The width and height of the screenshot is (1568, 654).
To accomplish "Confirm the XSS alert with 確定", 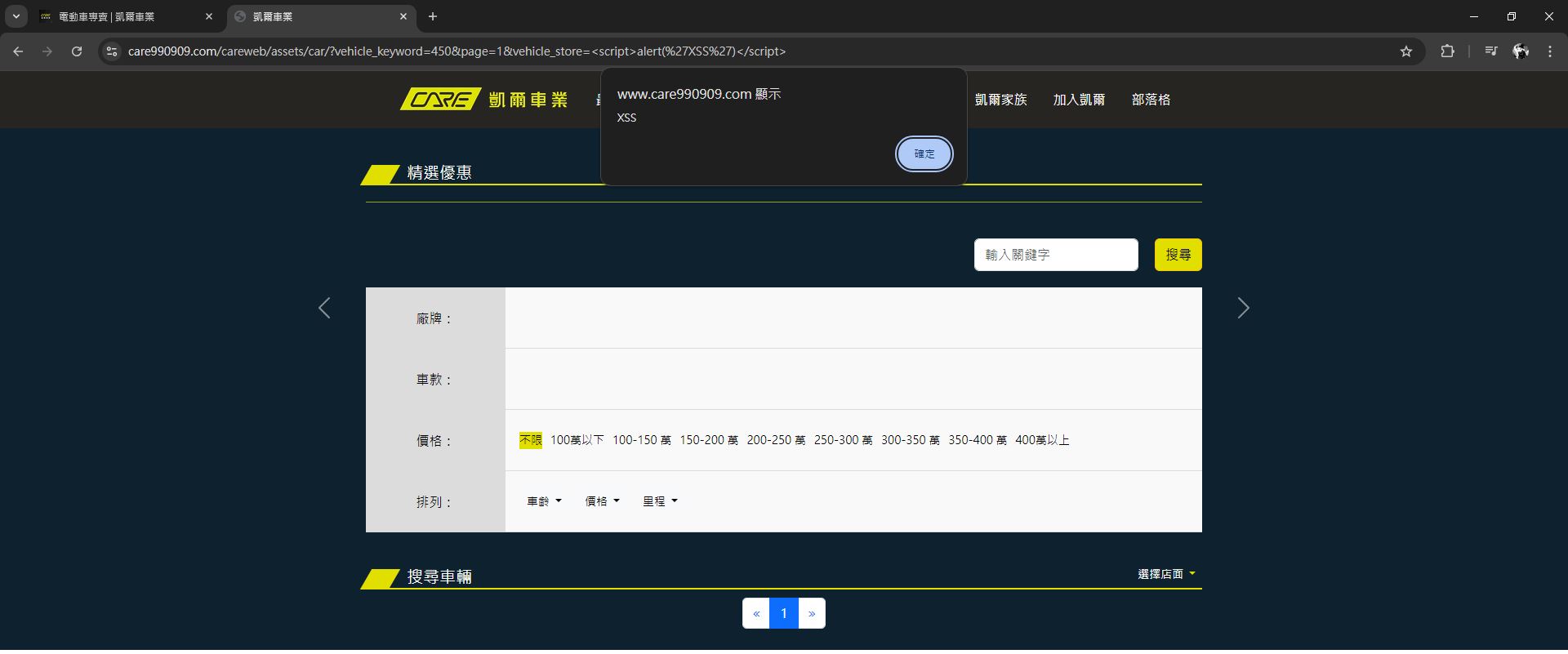I will click(x=924, y=153).
